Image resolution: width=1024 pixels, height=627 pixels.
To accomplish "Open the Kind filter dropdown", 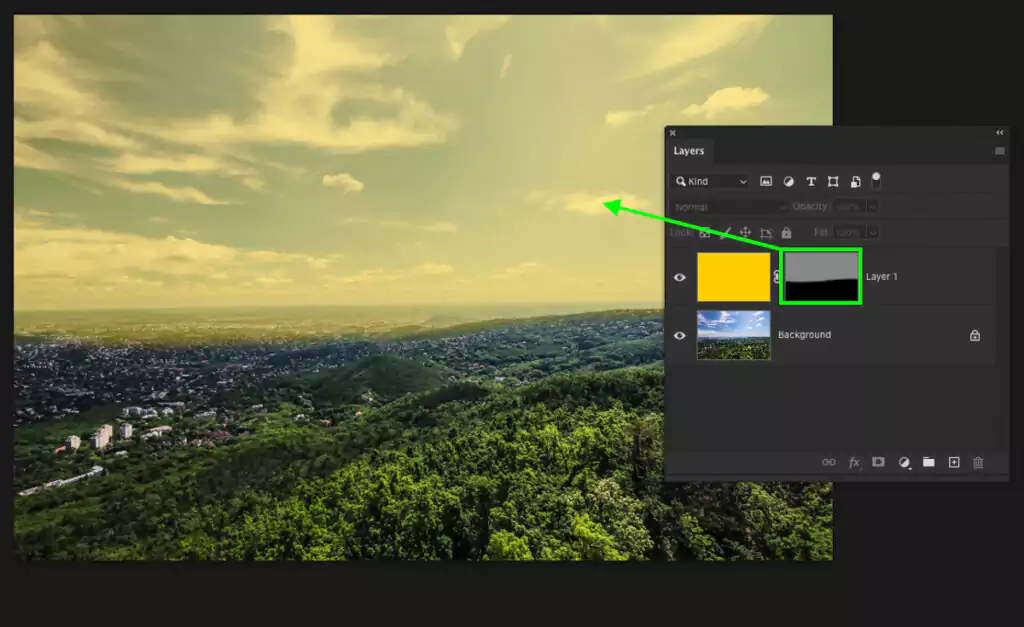I will (x=711, y=182).
